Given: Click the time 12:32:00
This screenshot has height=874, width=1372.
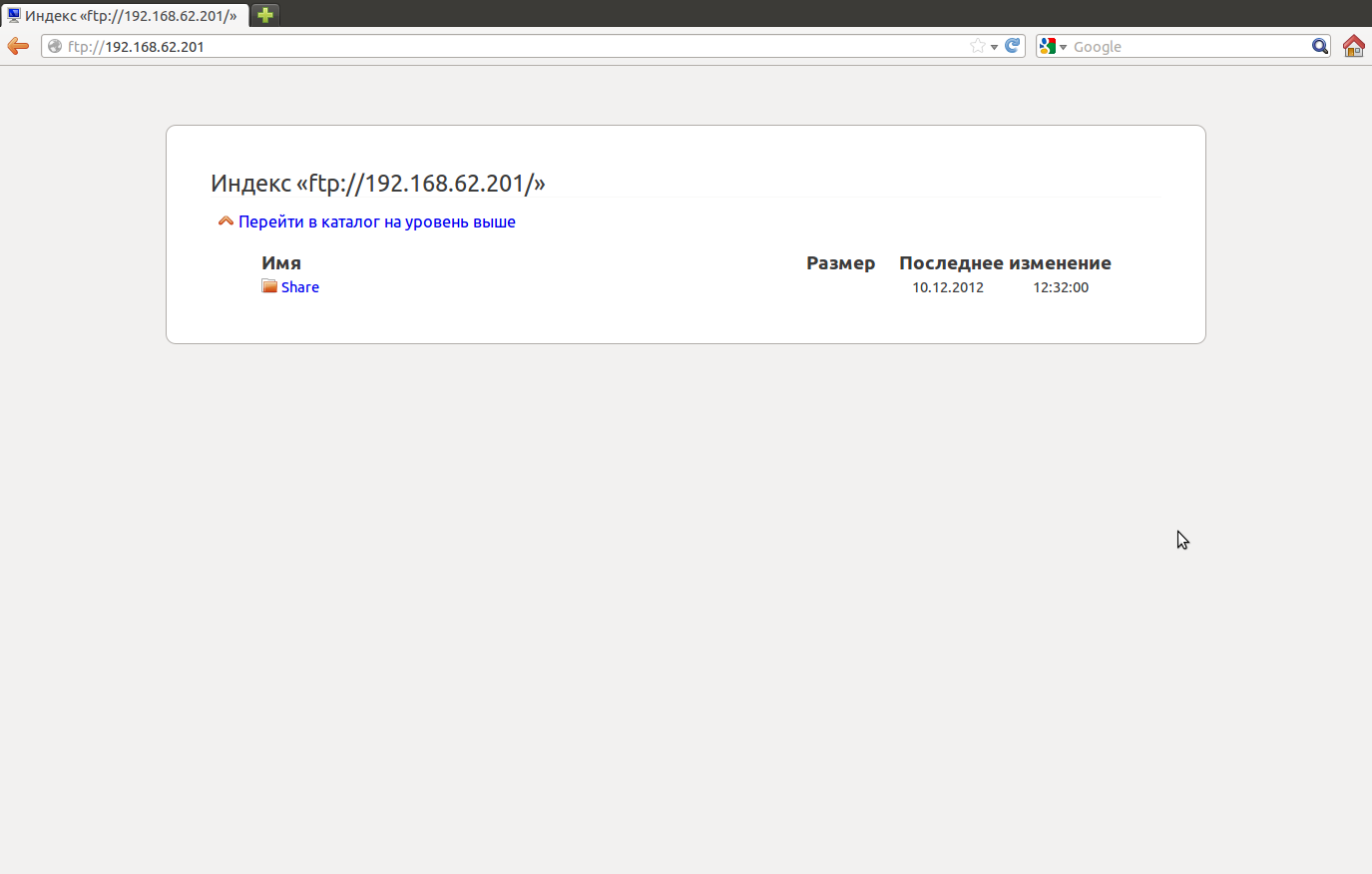Looking at the screenshot, I should pos(1061,287).
